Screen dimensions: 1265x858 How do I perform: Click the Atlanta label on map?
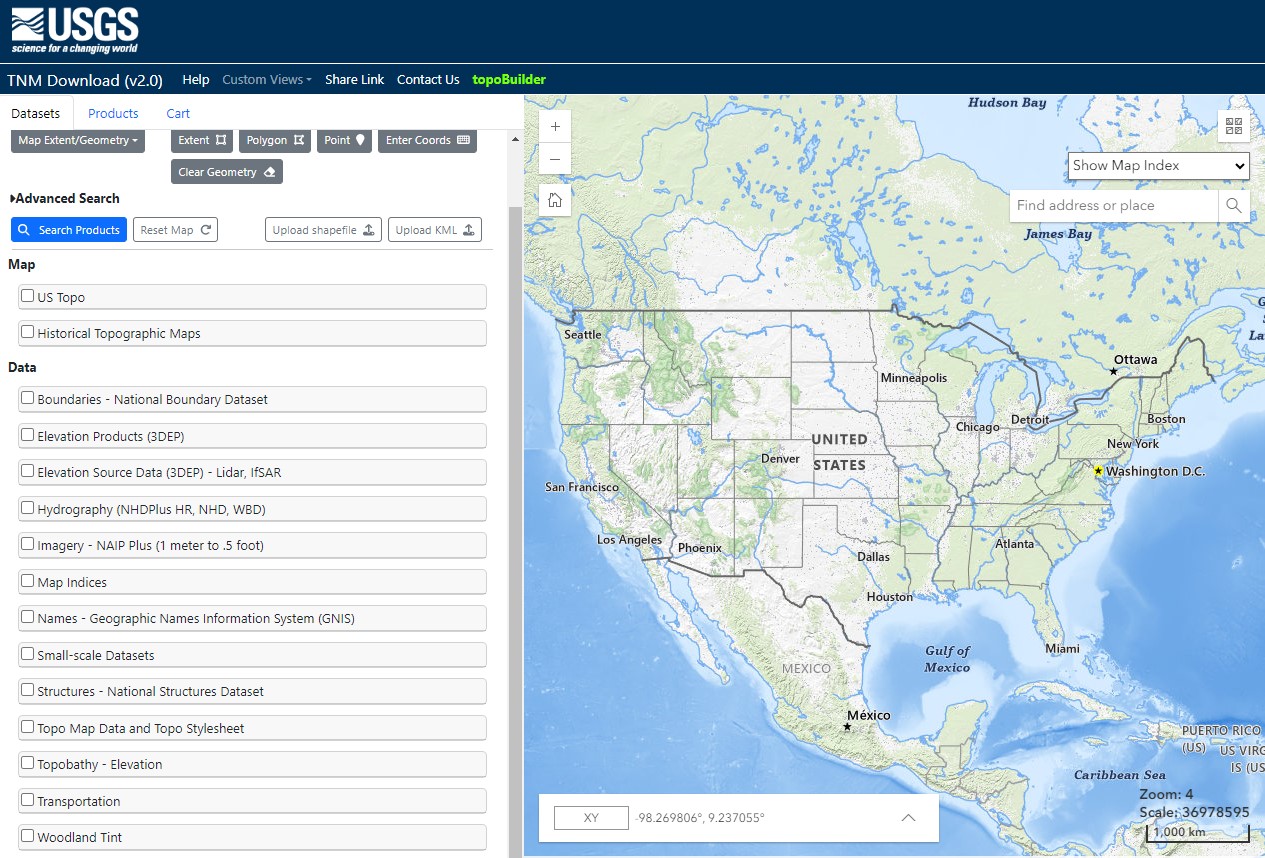[1015, 544]
